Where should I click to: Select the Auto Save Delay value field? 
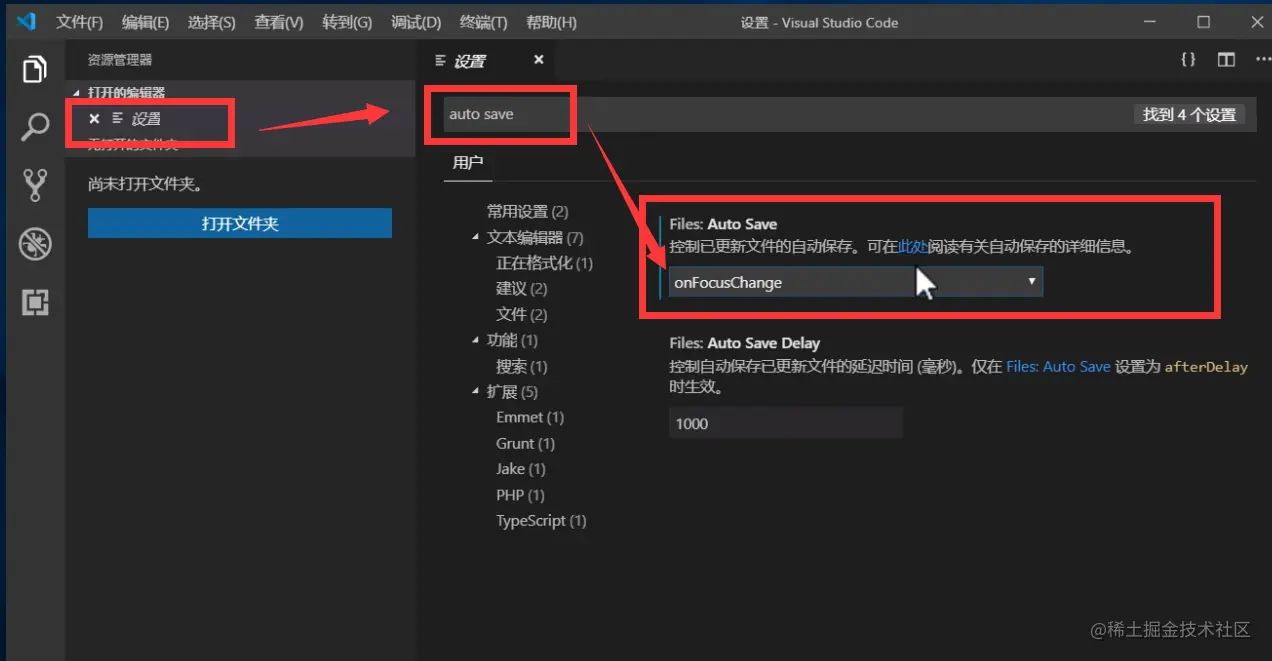pos(785,423)
